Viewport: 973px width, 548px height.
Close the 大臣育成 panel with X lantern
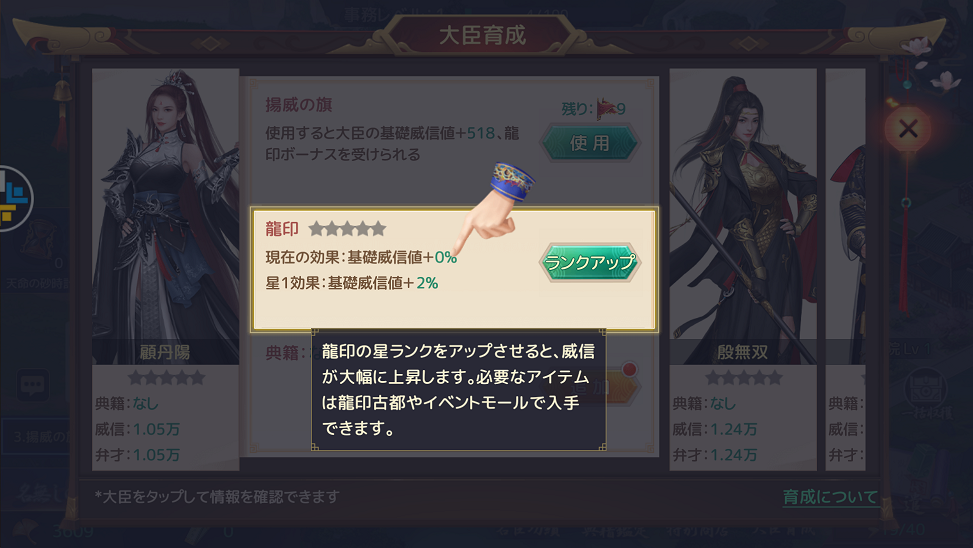point(908,129)
